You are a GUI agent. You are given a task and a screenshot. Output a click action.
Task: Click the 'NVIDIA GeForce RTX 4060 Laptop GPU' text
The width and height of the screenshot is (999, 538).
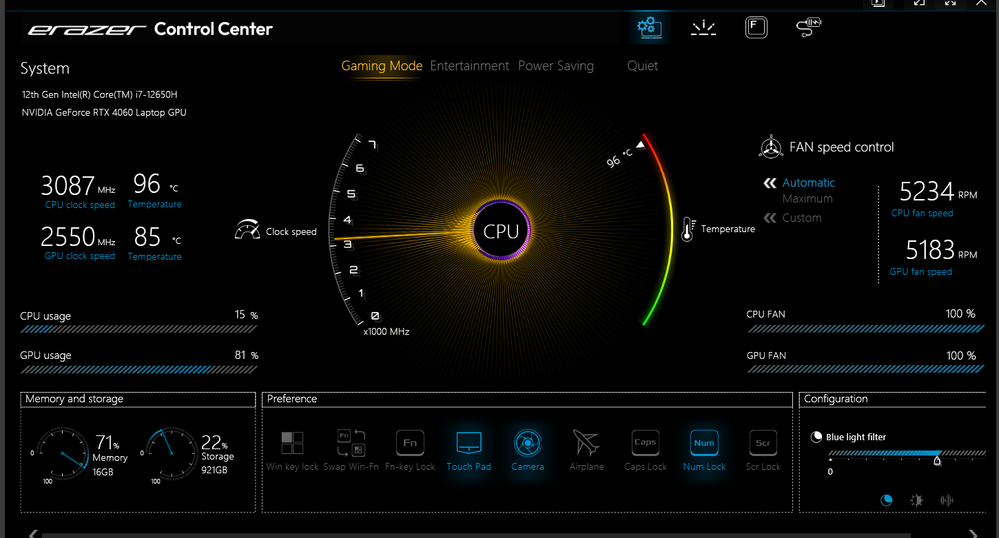(x=104, y=112)
